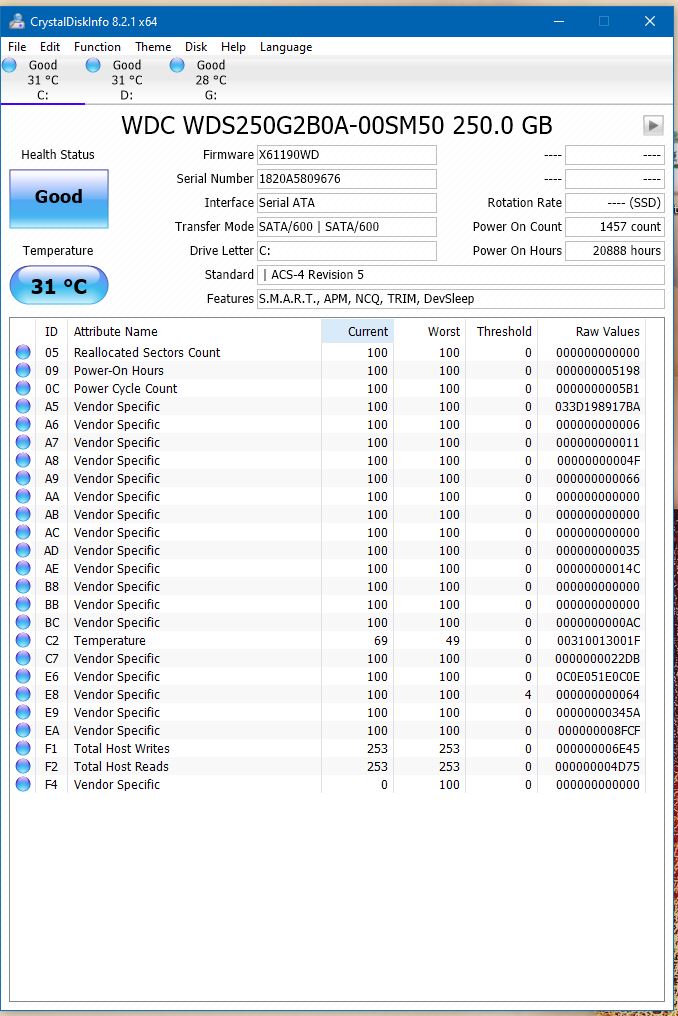This screenshot has width=678, height=1016.
Task: Click status icon for attribute AE
Action: pos(23,568)
